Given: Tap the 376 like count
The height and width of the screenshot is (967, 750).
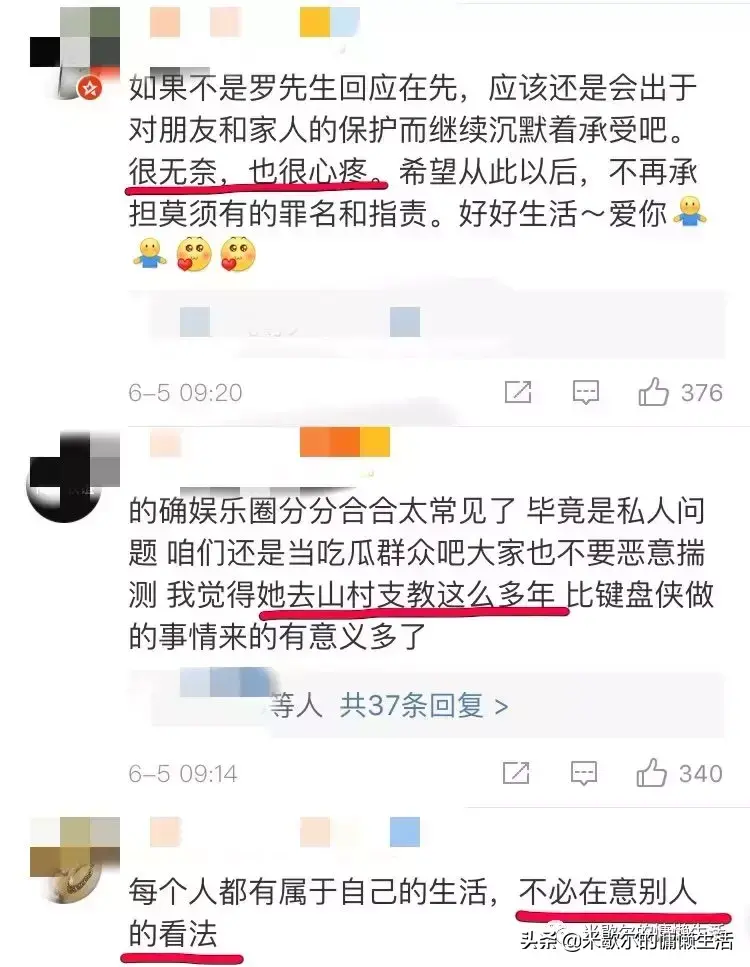Looking at the screenshot, I should [x=701, y=392].
